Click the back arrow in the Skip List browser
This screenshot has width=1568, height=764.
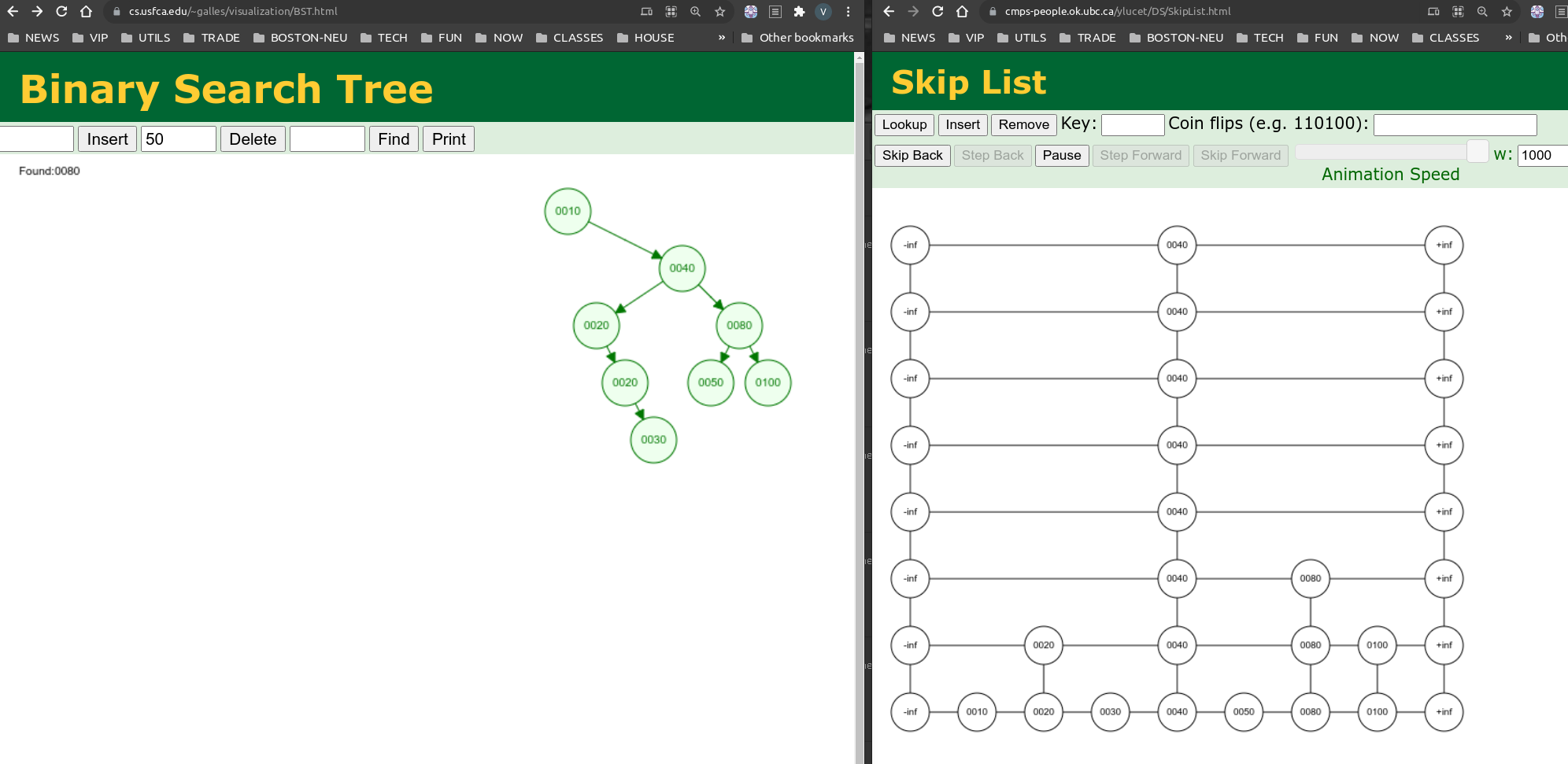click(889, 12)
